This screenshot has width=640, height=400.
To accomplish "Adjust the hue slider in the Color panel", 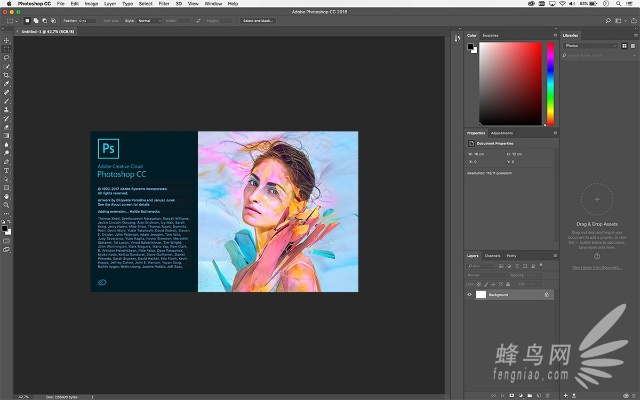I will point(550,83).
